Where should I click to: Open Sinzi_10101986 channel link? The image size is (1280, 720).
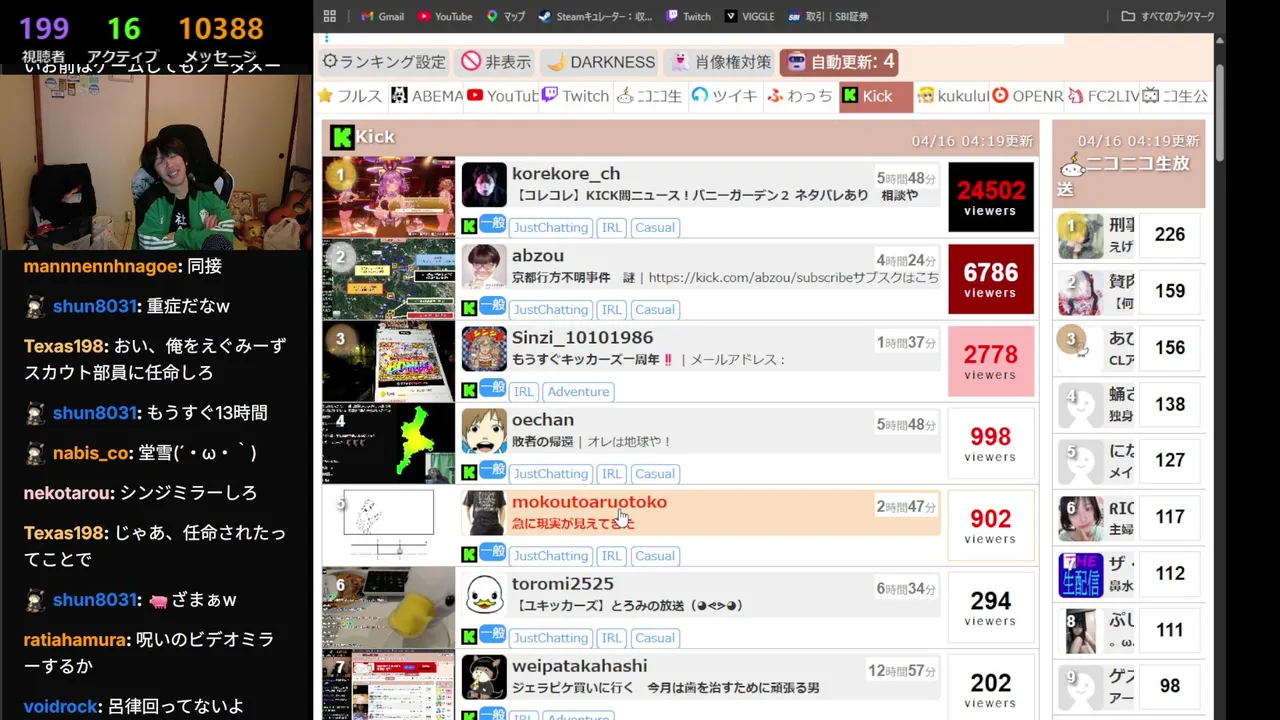[582, 338]
